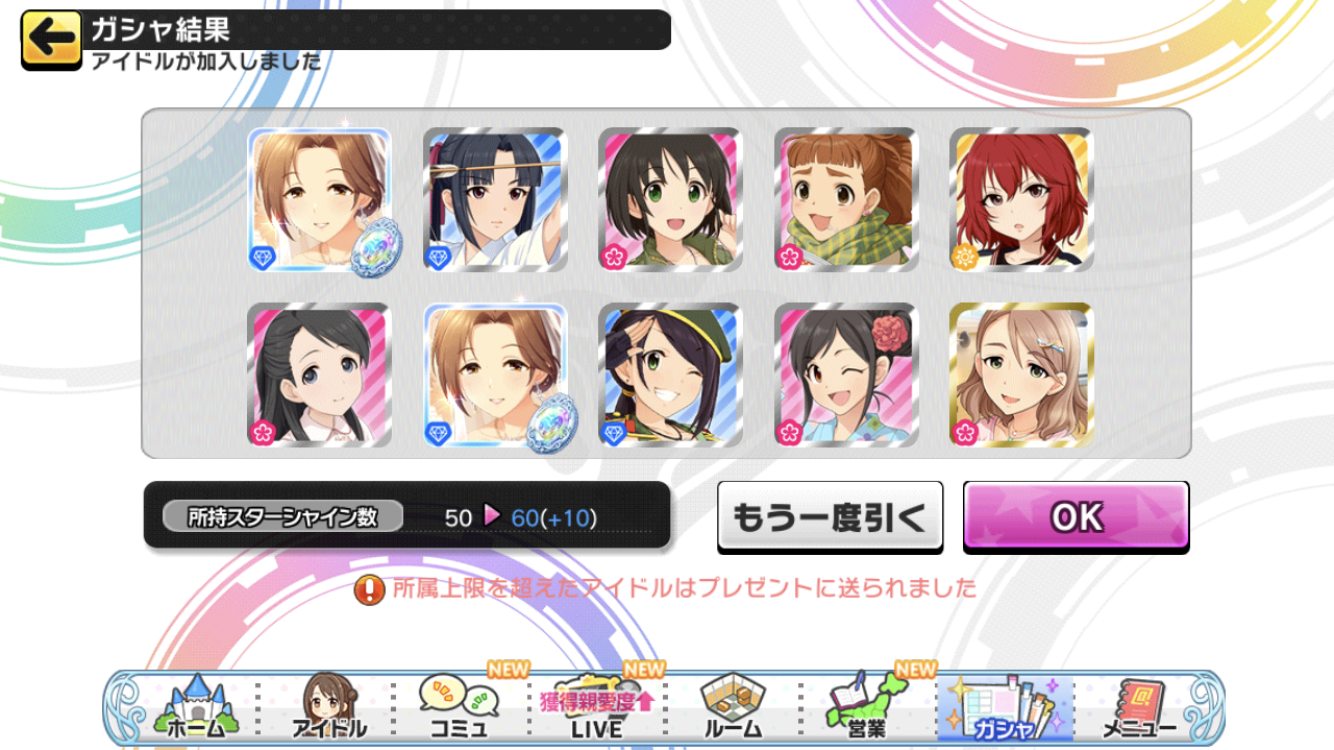Select the winking idol with red flower
The height and width of the screenshot is (750, 1334).
846,375
